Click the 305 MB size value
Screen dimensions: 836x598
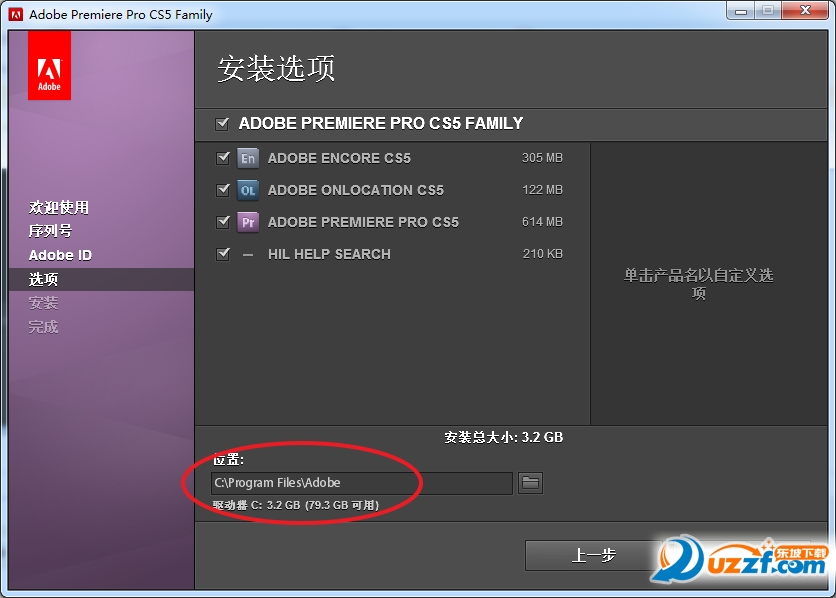[542, 158]
